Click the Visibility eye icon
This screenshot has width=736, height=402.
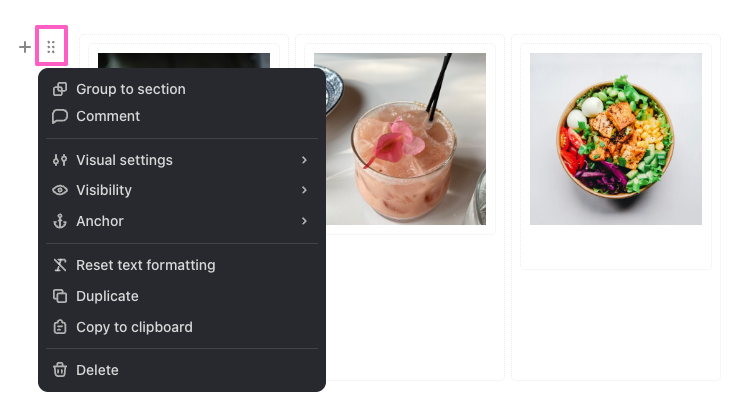(x=60, y=190)
